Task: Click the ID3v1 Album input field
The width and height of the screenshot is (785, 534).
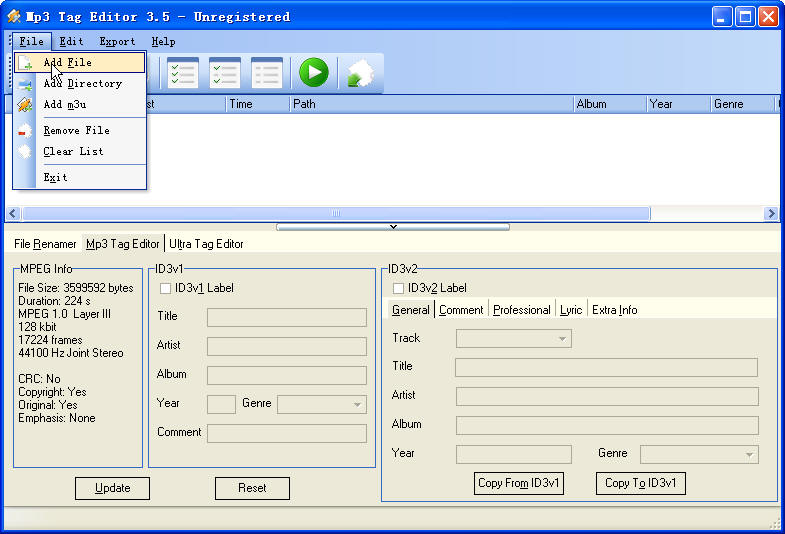Action: tap(287, 375)
